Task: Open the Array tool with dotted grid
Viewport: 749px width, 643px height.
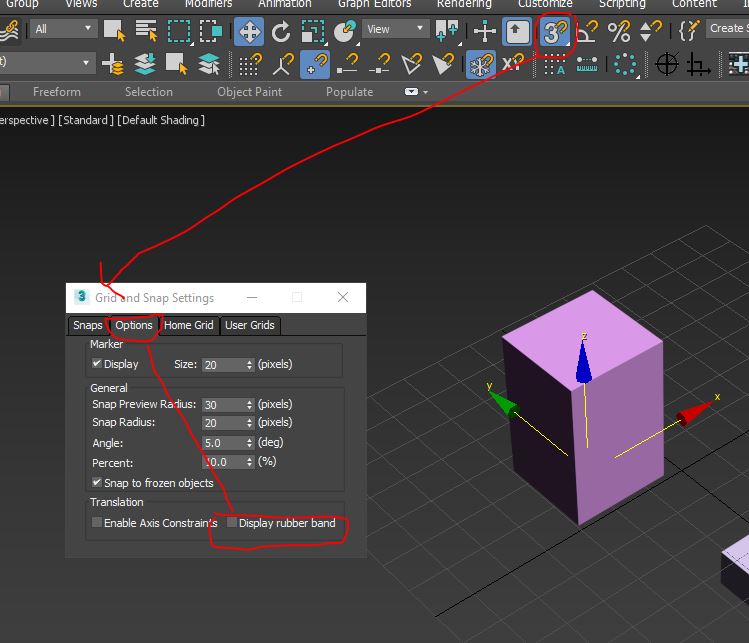Action: pos(555,65)
